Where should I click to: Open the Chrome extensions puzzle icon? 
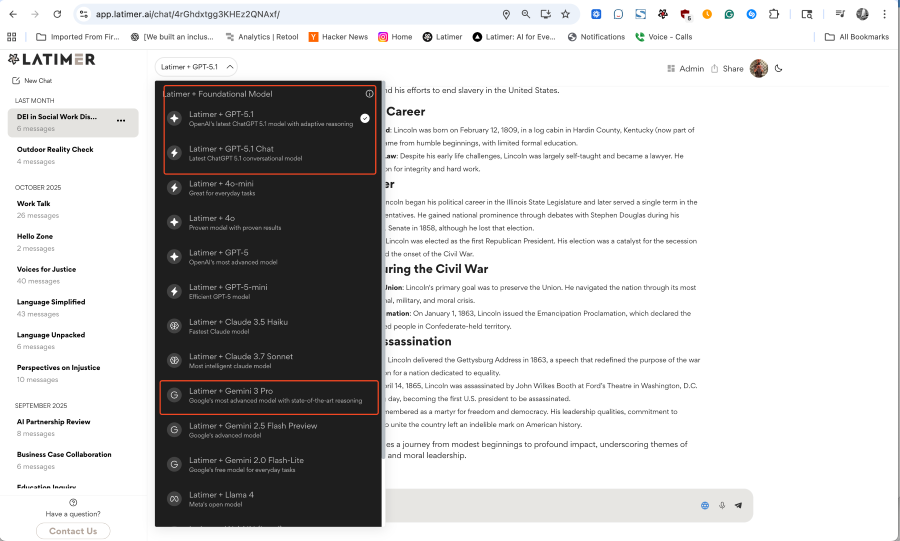coord(774,14)
